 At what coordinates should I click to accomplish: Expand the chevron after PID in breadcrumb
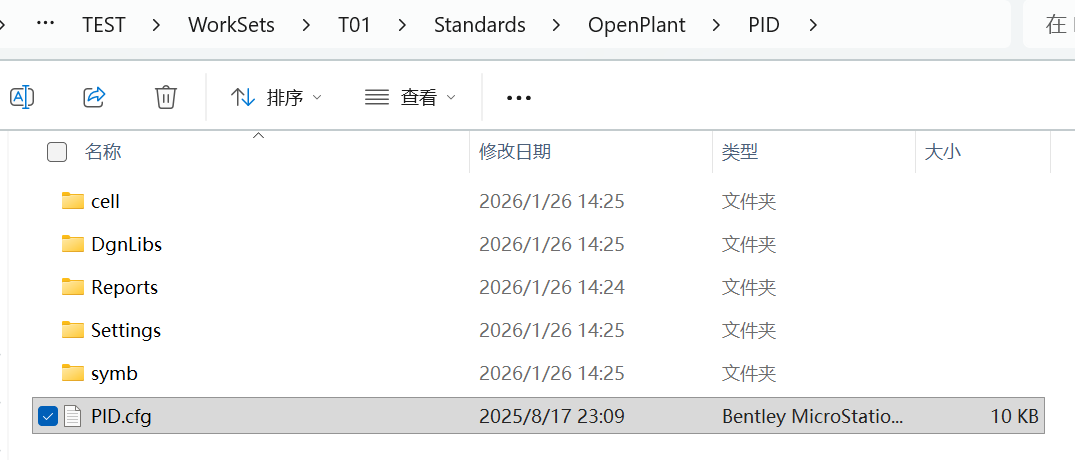tap(813, 25)
